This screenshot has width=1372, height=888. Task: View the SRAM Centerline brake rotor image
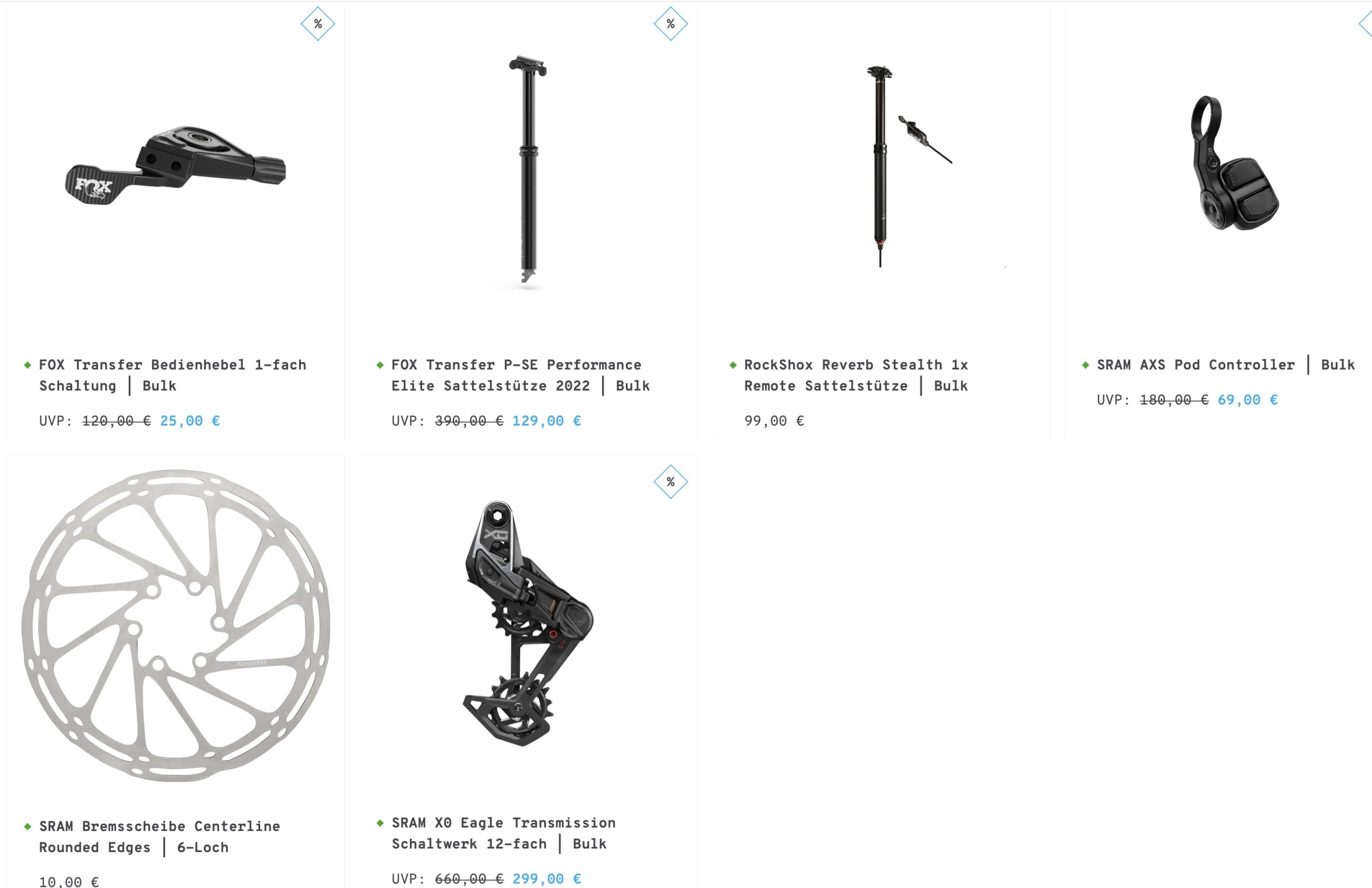(x=176, y=626)
